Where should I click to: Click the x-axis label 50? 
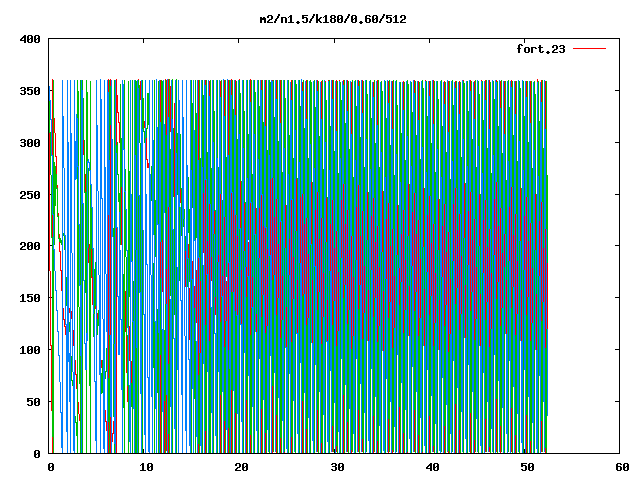(527, 467)
